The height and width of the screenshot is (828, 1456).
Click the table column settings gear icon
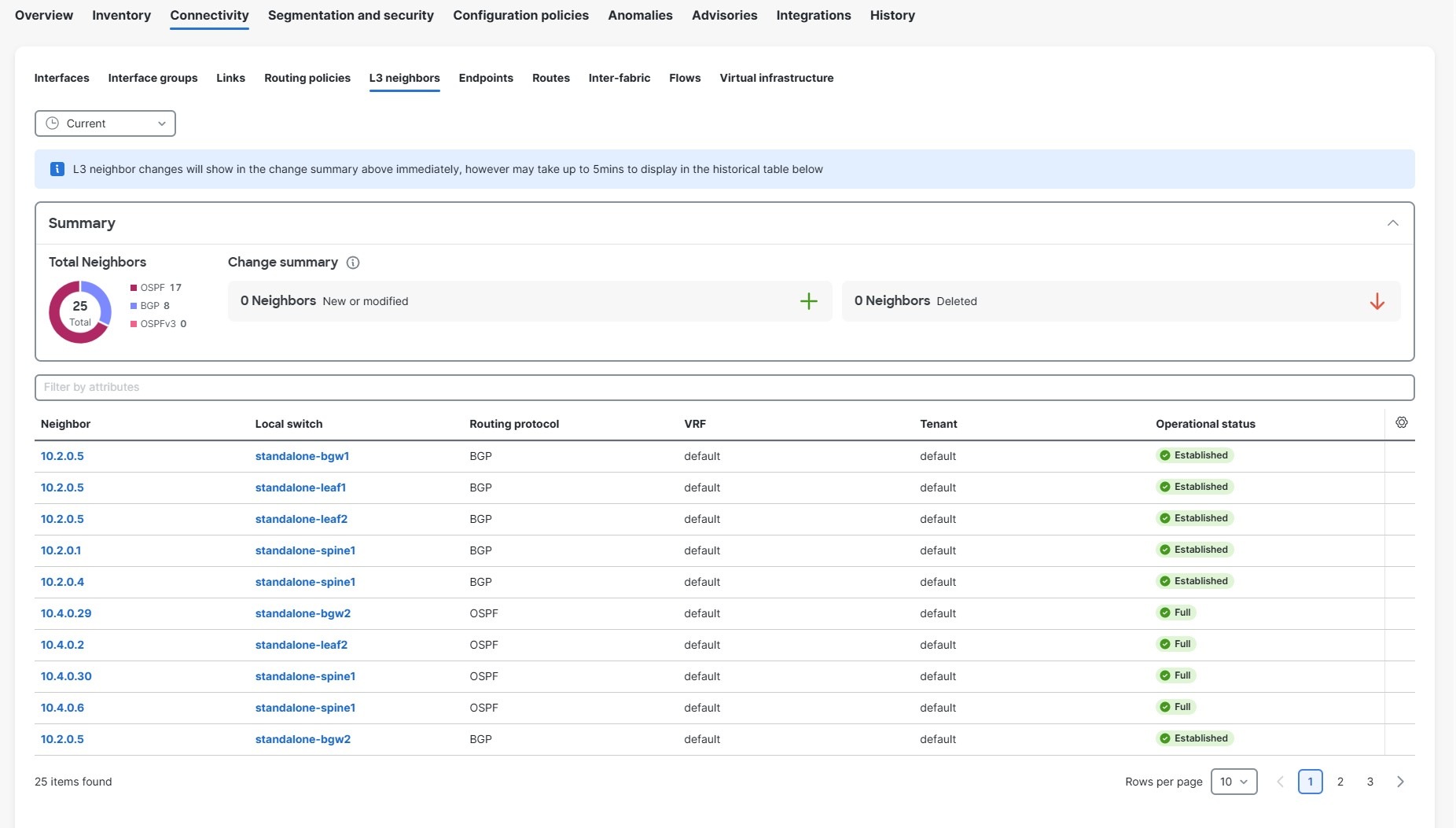(x=1401, y=423)
